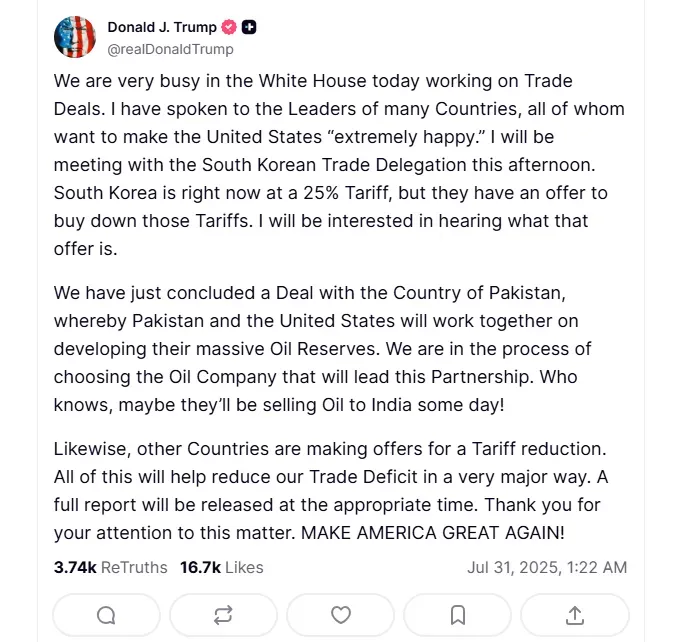The height and width of the screenshot is (642, 675).
Task: Open the Donald J. Trump display name
Action: click(161, 28)
